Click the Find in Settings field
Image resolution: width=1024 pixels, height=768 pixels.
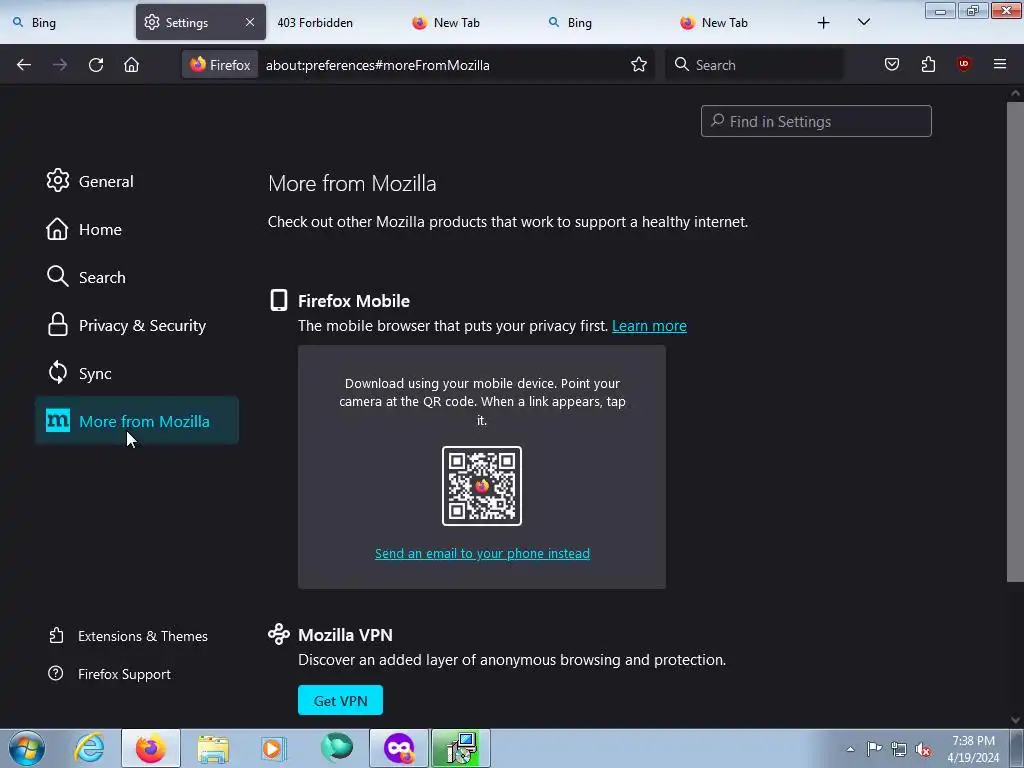click(x=816, y=121)
